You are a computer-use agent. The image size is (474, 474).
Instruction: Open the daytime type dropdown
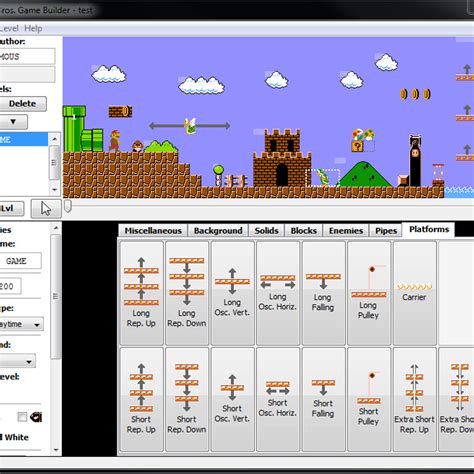(21, 324)
